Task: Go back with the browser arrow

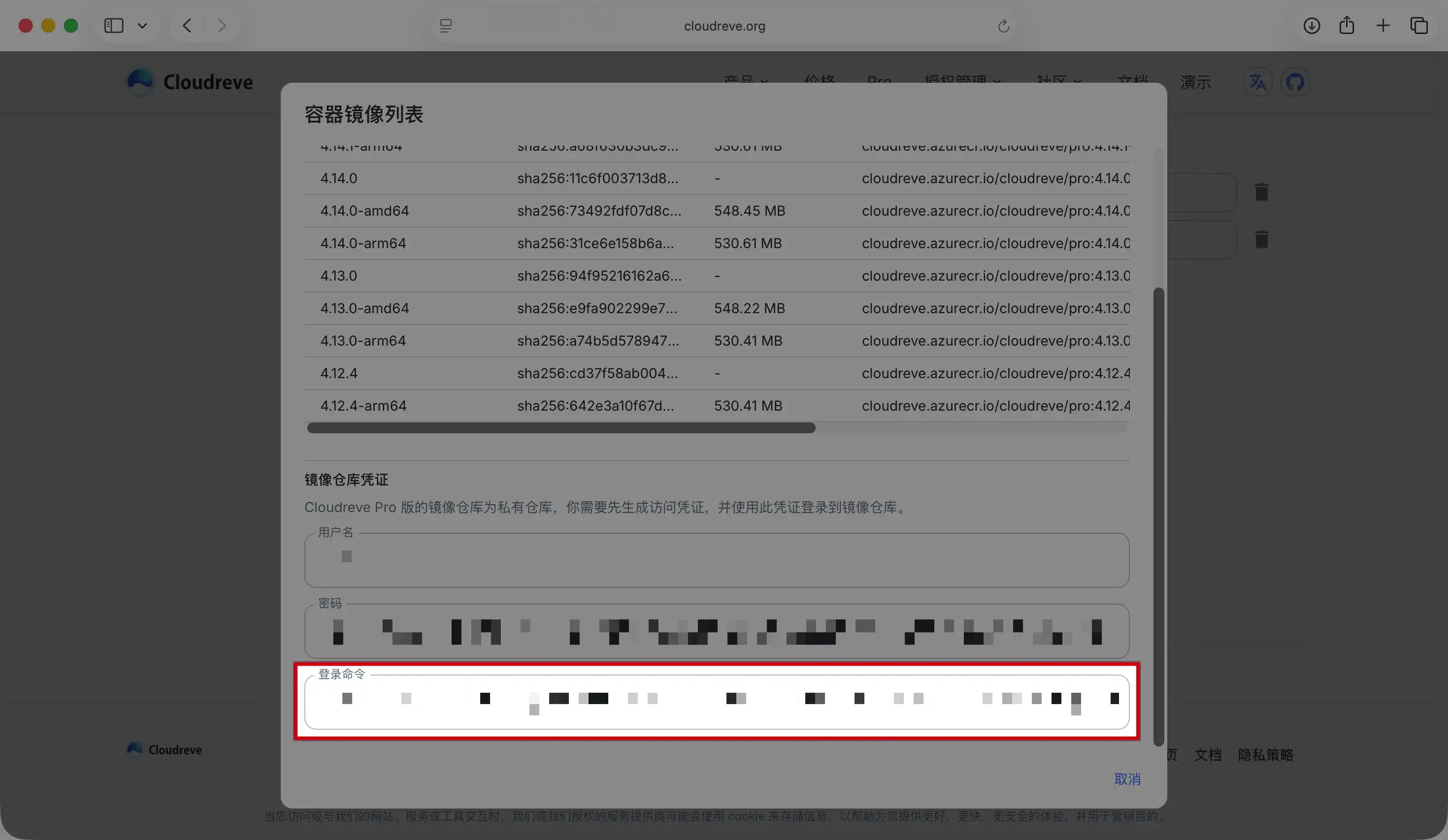Action: click(x=187, y=25)
